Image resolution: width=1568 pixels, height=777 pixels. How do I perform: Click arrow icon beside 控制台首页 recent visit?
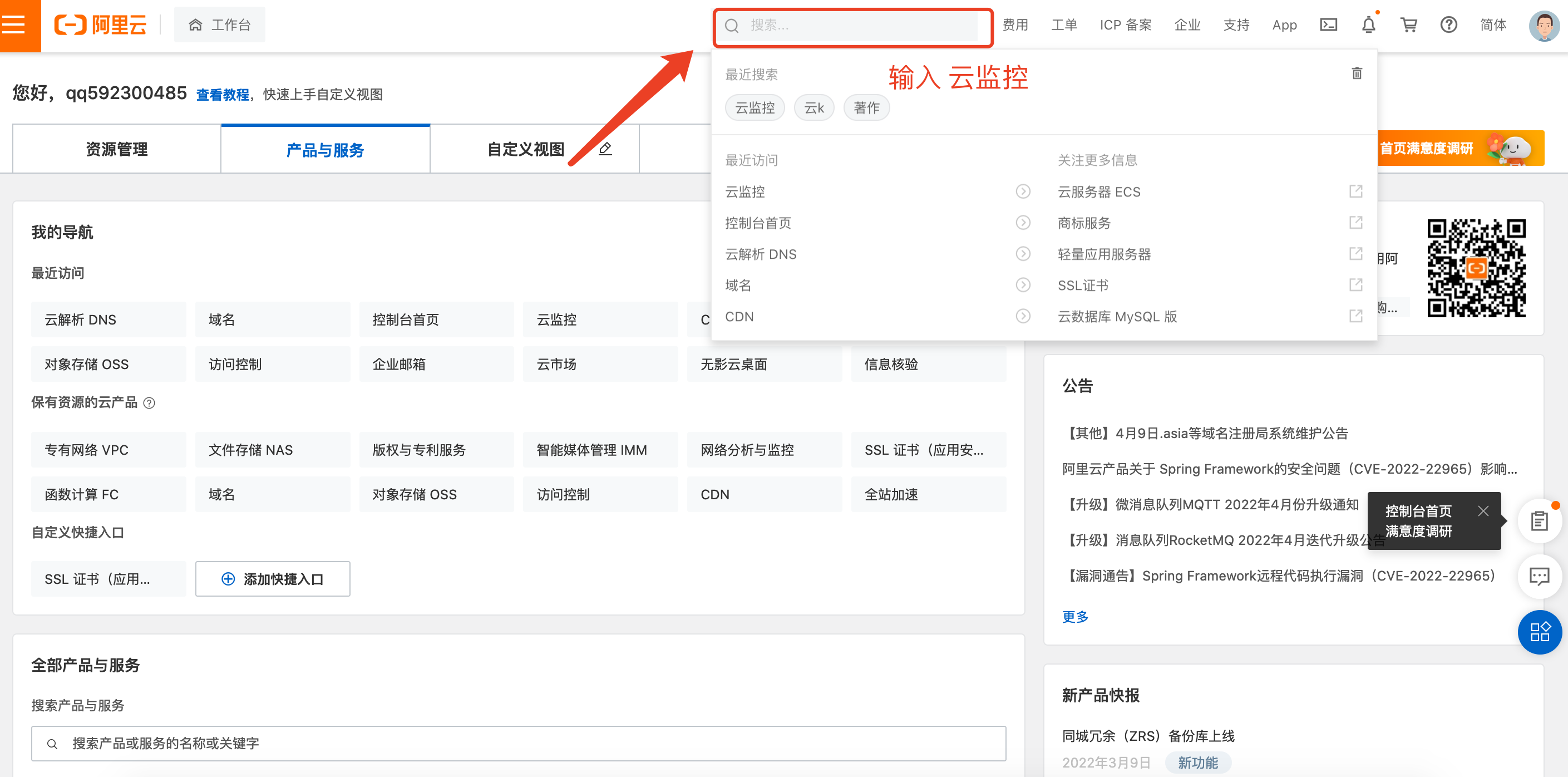tap(1023, 223)
